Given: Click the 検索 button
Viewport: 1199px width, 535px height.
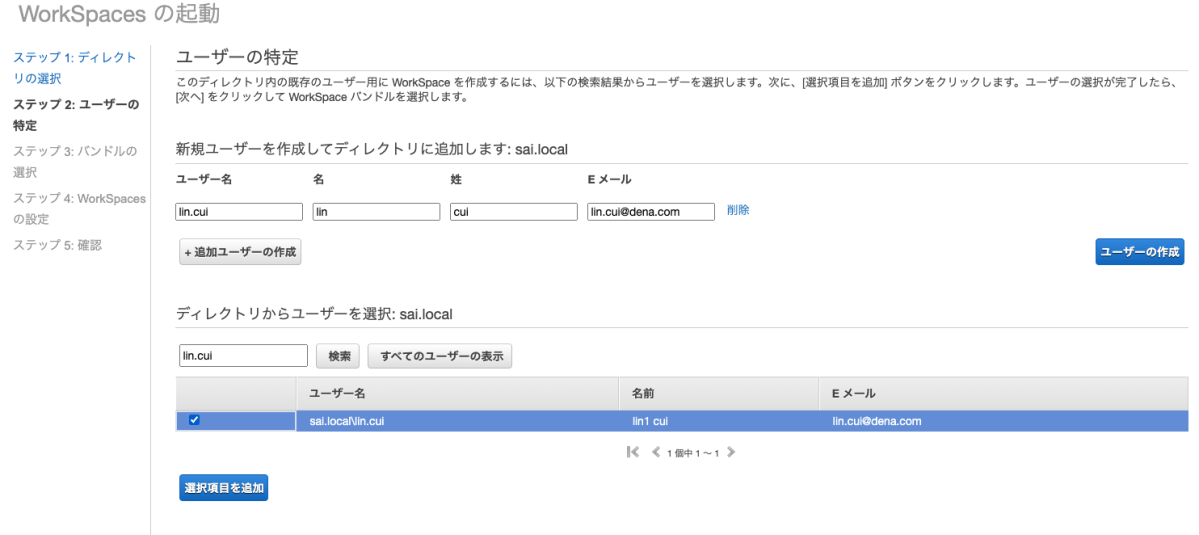Looking at the screenshot, I should (x=339, y=356).
